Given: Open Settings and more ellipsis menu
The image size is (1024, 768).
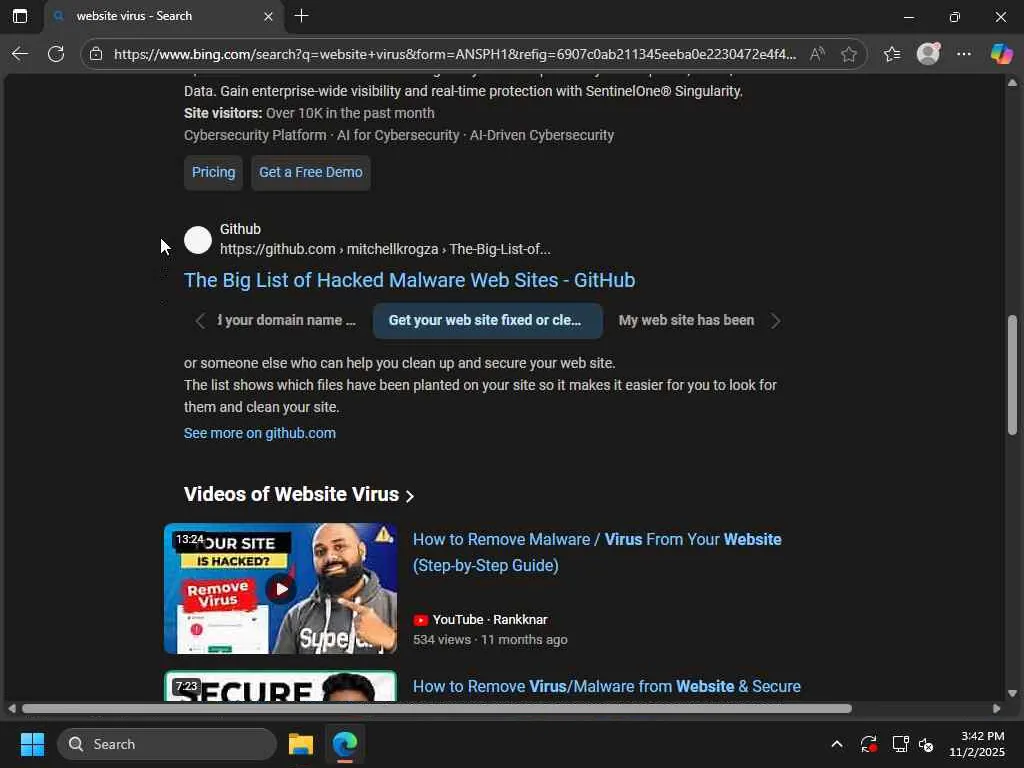Looking at the screenshot, I should 964,54.
